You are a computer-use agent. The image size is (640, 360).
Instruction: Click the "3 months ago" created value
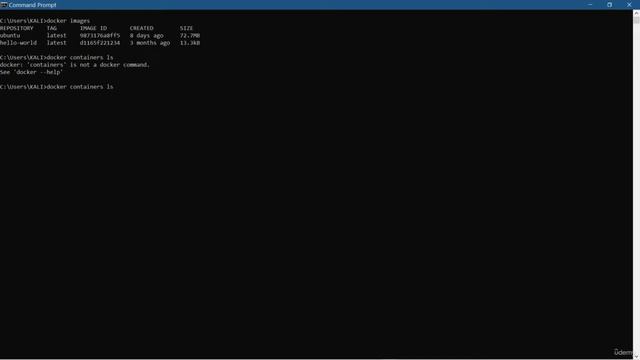click(150, 43)
